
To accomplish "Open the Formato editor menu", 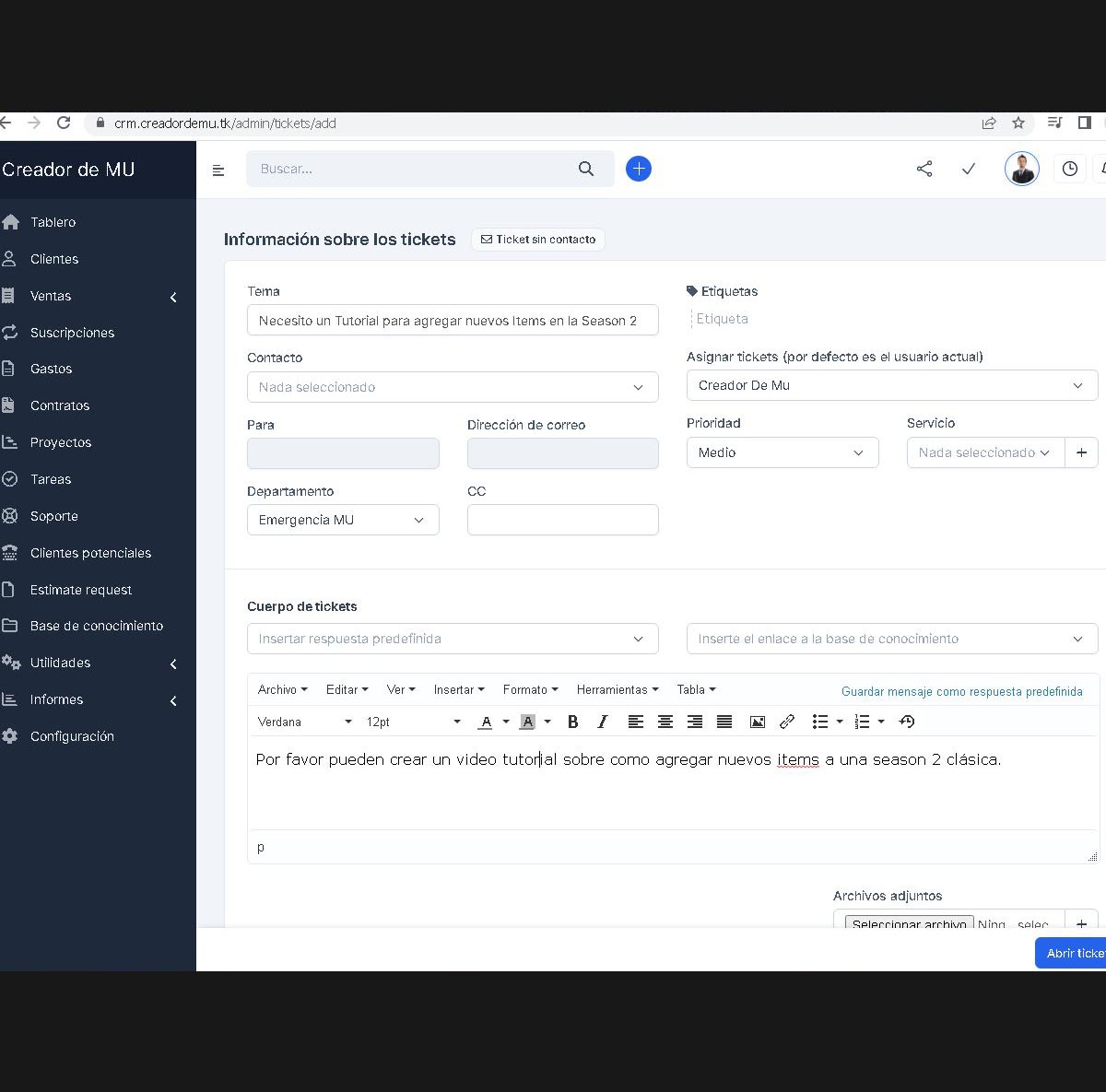I will pos(531,689).
